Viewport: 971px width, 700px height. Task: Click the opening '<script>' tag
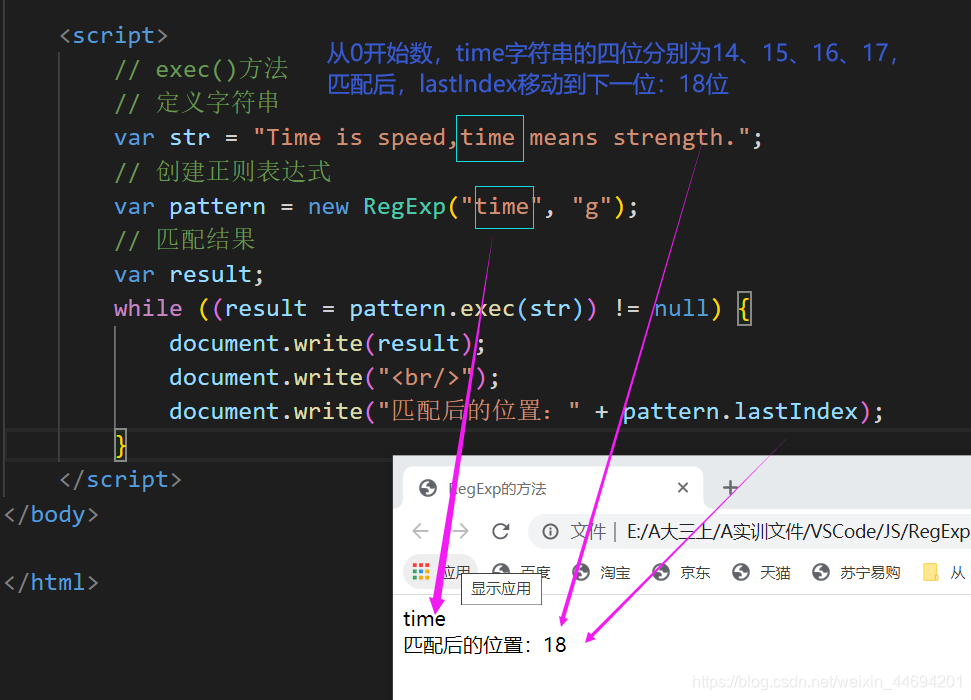tap(113, 35)
